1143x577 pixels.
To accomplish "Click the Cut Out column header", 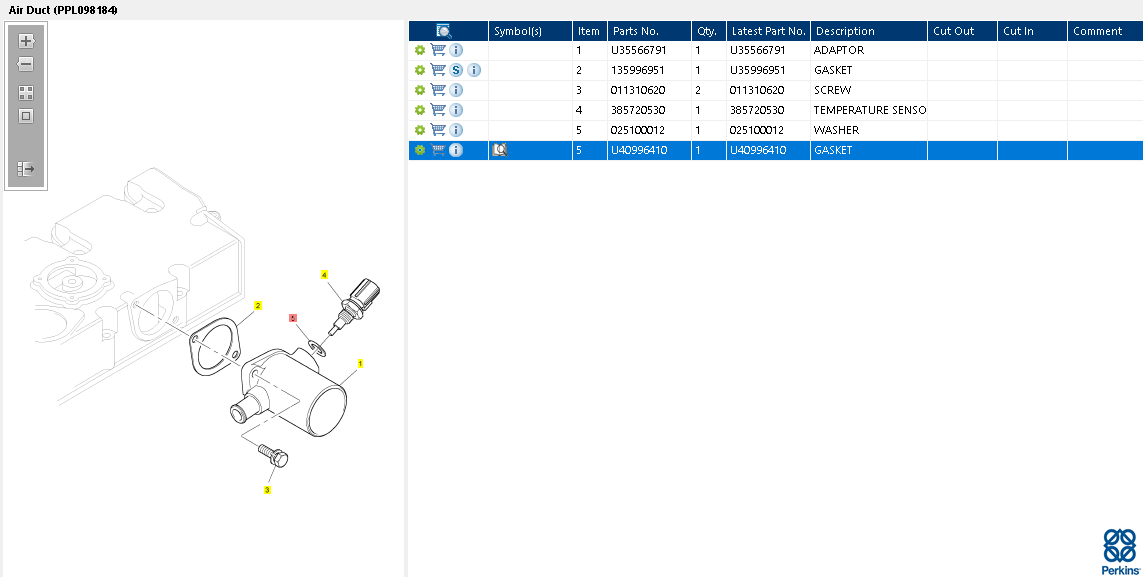I will (x=962, y=31).
